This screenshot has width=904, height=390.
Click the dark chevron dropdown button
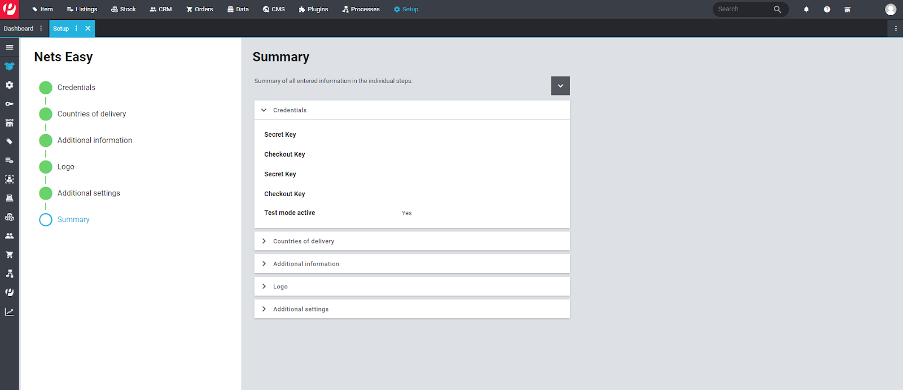[x=560, y=85]
